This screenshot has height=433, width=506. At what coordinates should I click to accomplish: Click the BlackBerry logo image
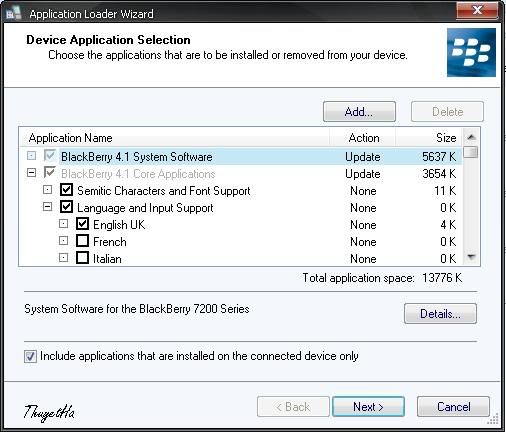pyautogui.click(x=471, y=52)
